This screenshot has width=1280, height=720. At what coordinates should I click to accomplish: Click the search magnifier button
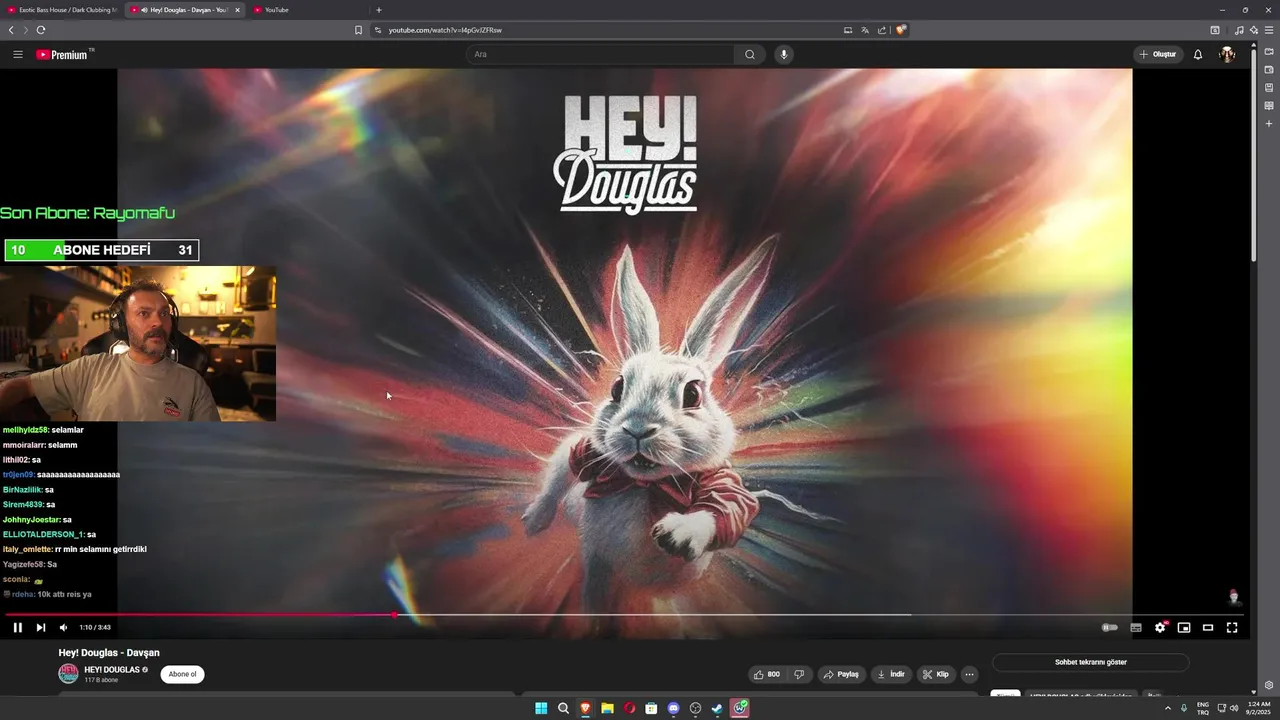pyautogui.click(x=750, y=54)
